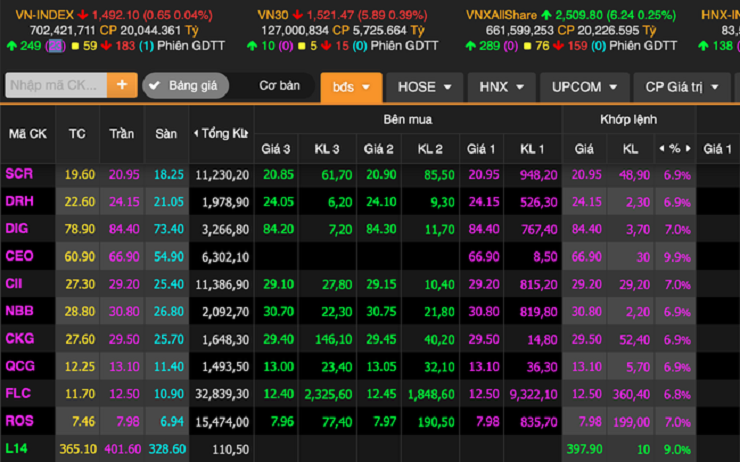Click CEO percent change 9.9%

tap(677, 258)
